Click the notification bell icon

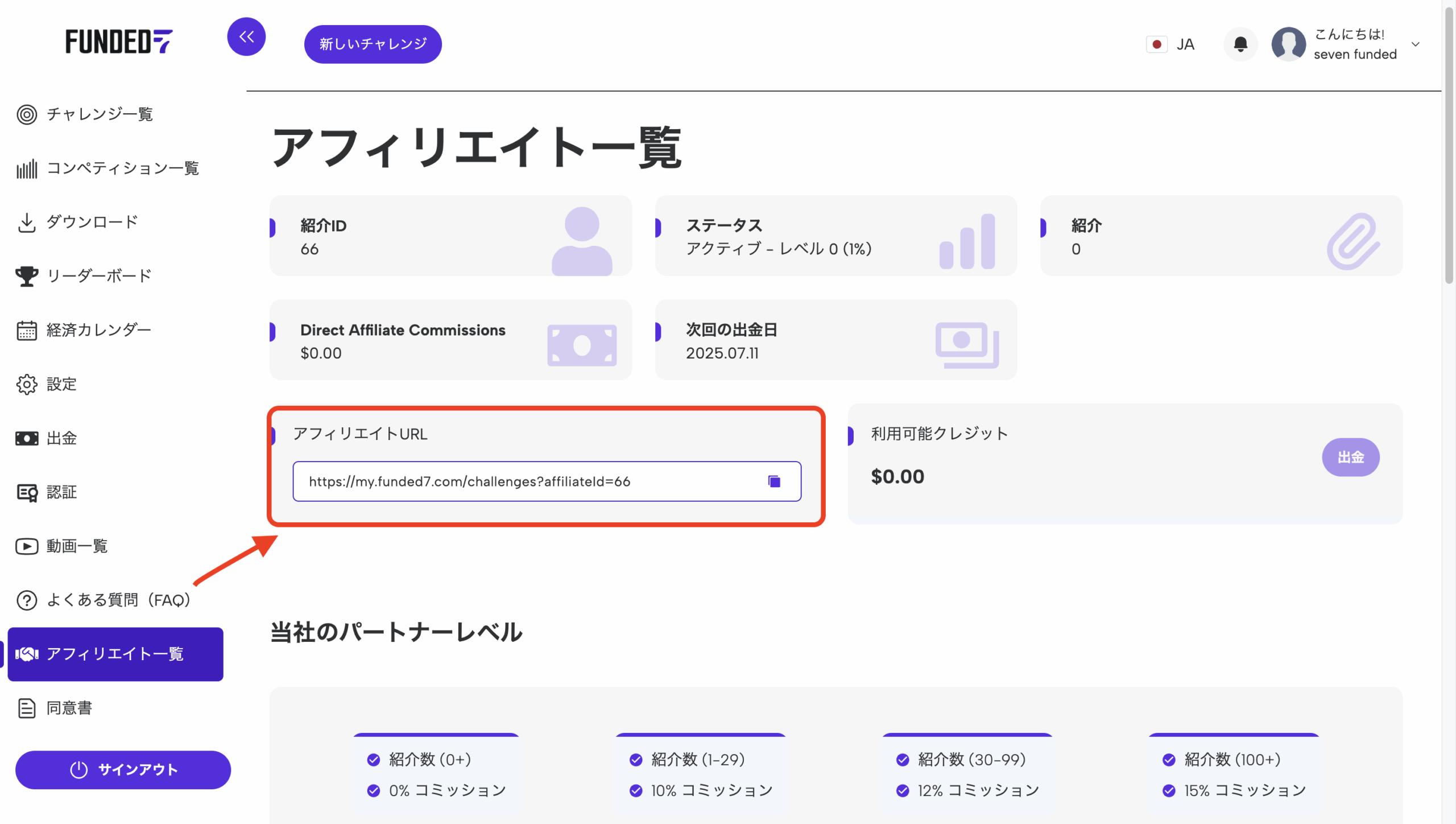point(1240,44)
